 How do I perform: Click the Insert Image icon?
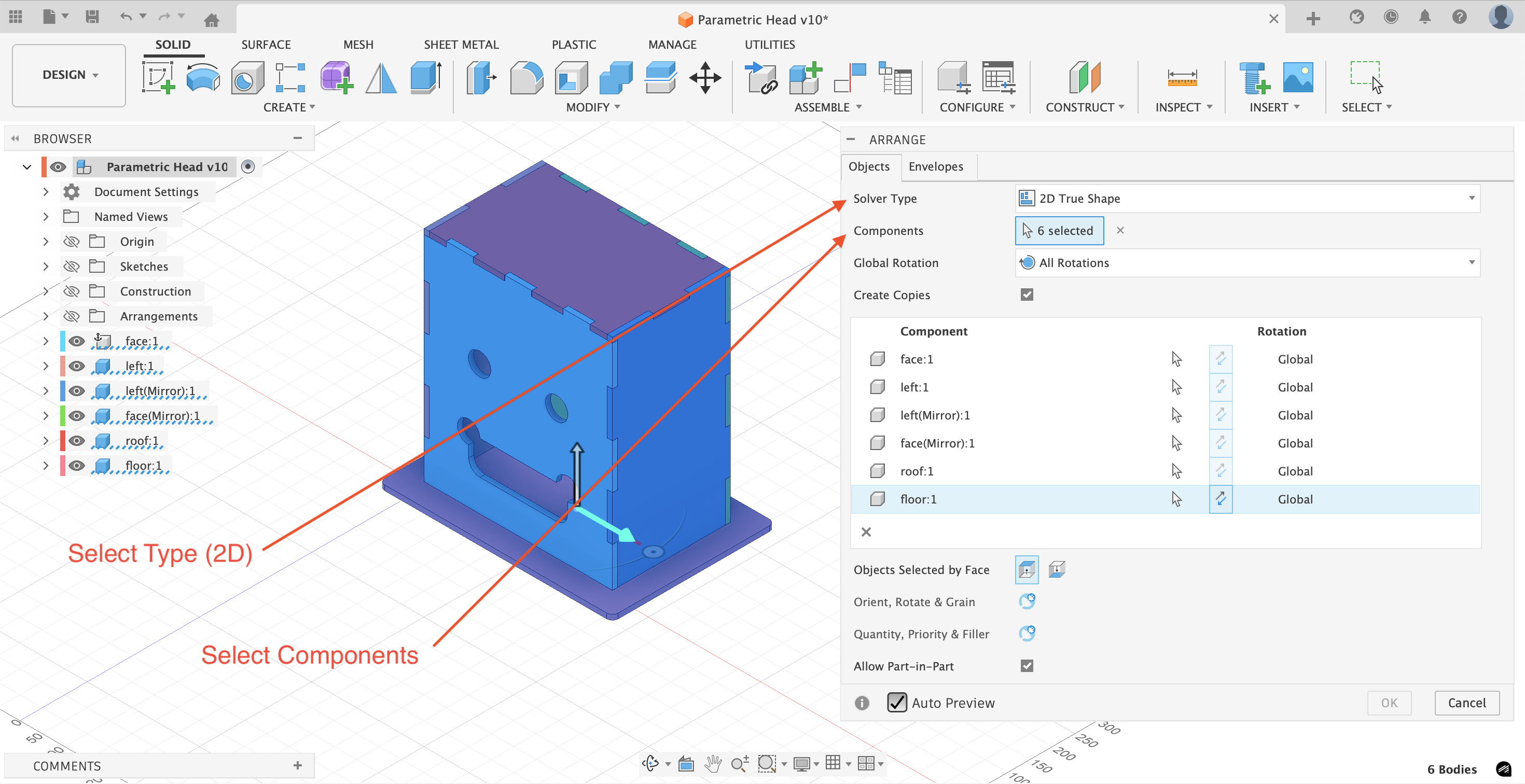point(1297,77)
